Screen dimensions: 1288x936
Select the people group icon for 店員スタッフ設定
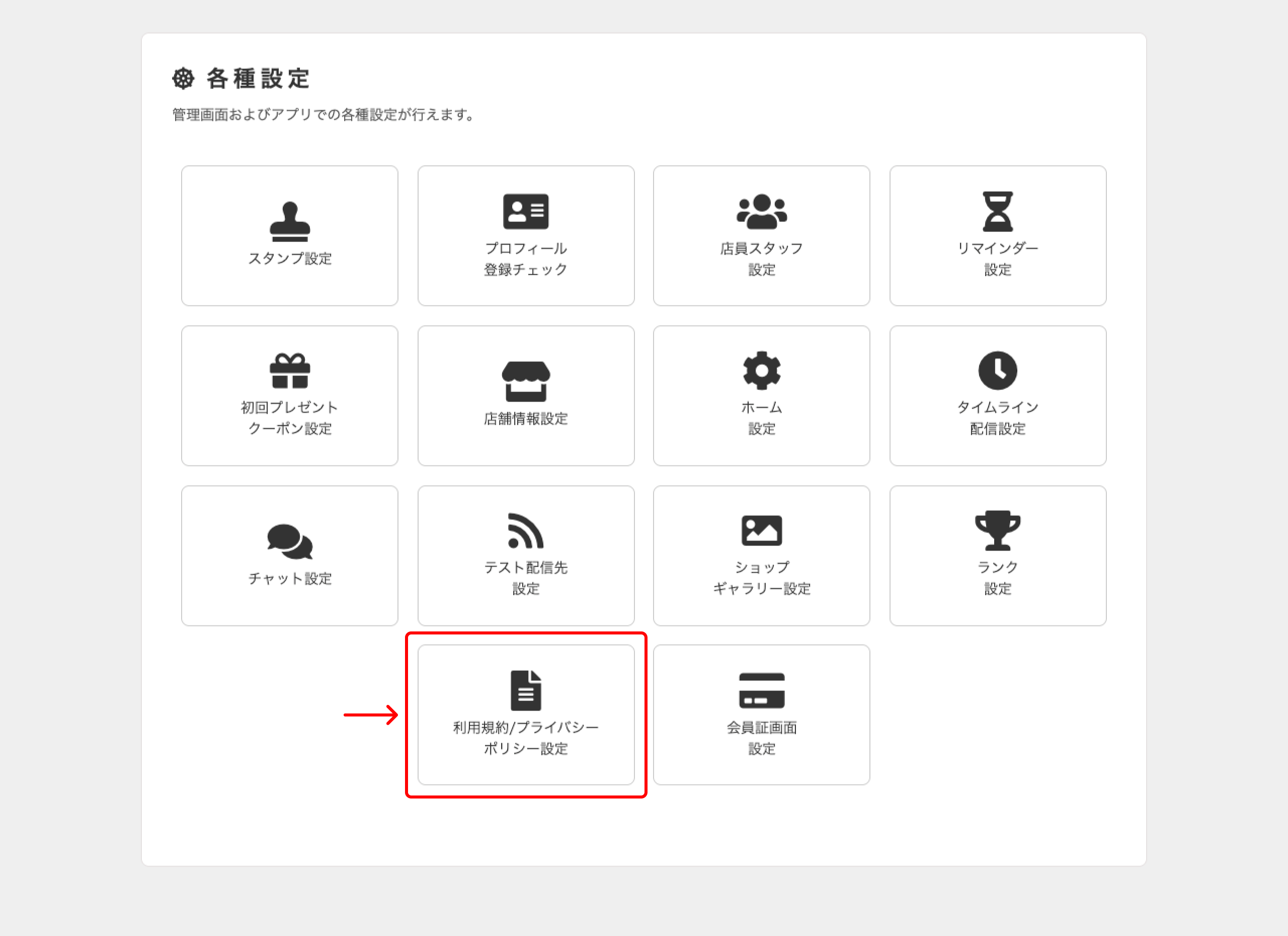[x=762, y=211]
